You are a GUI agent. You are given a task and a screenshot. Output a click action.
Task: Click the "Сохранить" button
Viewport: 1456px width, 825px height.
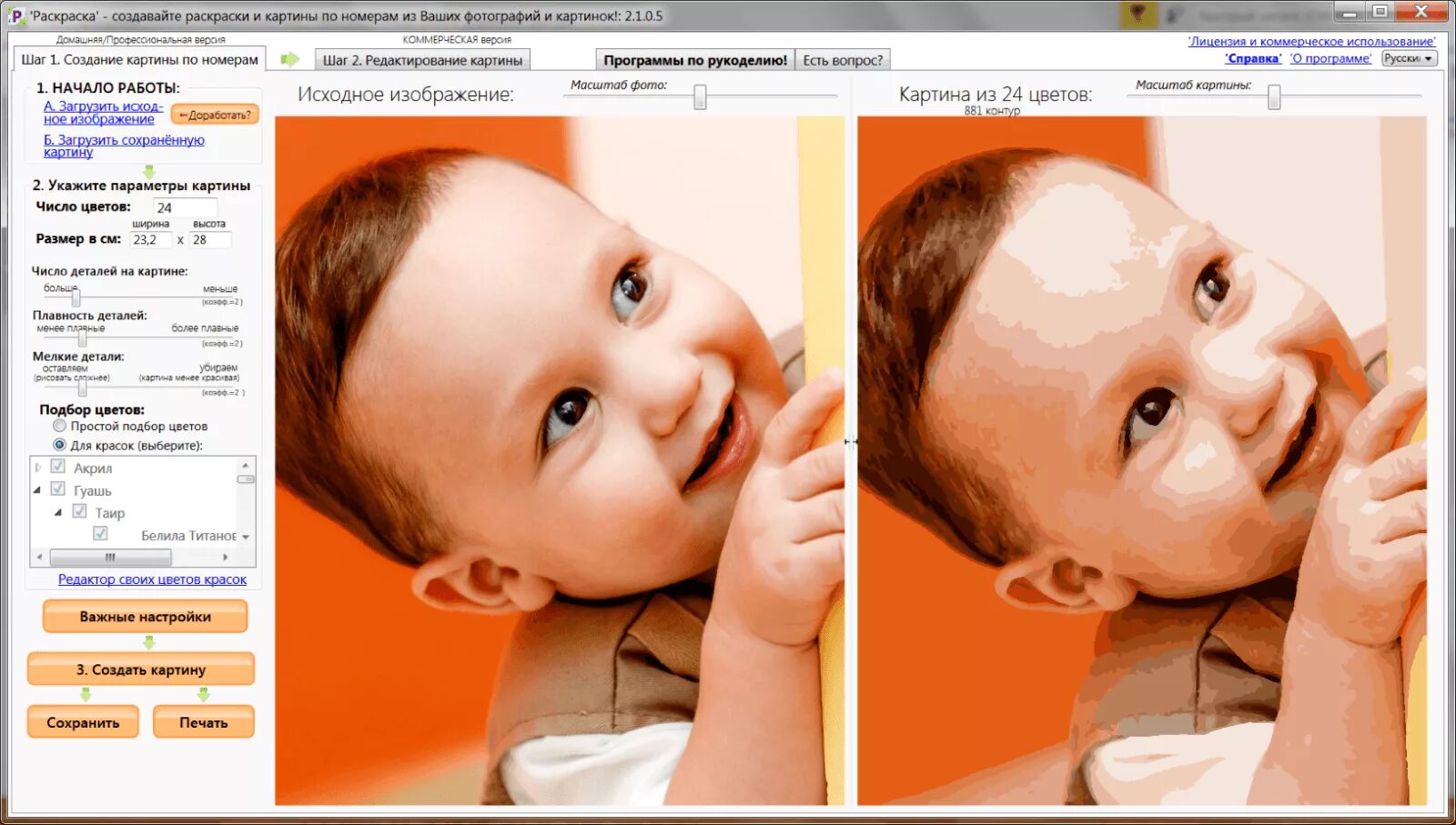82,721
